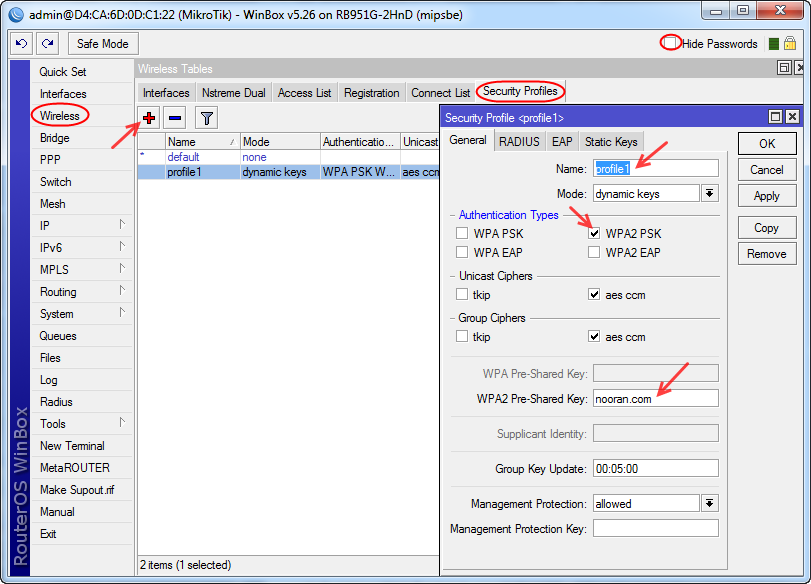
Task: Open the Registration tab
Action: point(372,93)
